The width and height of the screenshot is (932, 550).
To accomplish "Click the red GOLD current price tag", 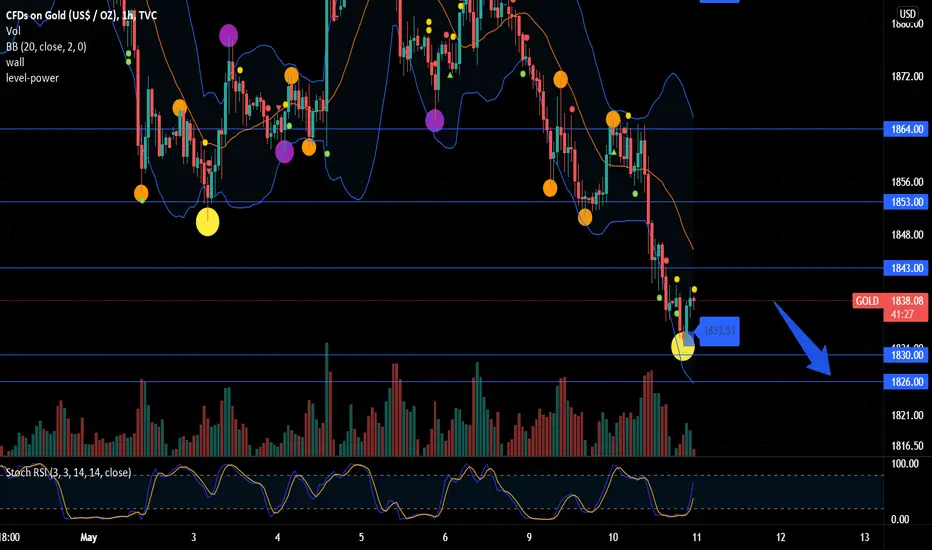I will [x=867, y=301].
